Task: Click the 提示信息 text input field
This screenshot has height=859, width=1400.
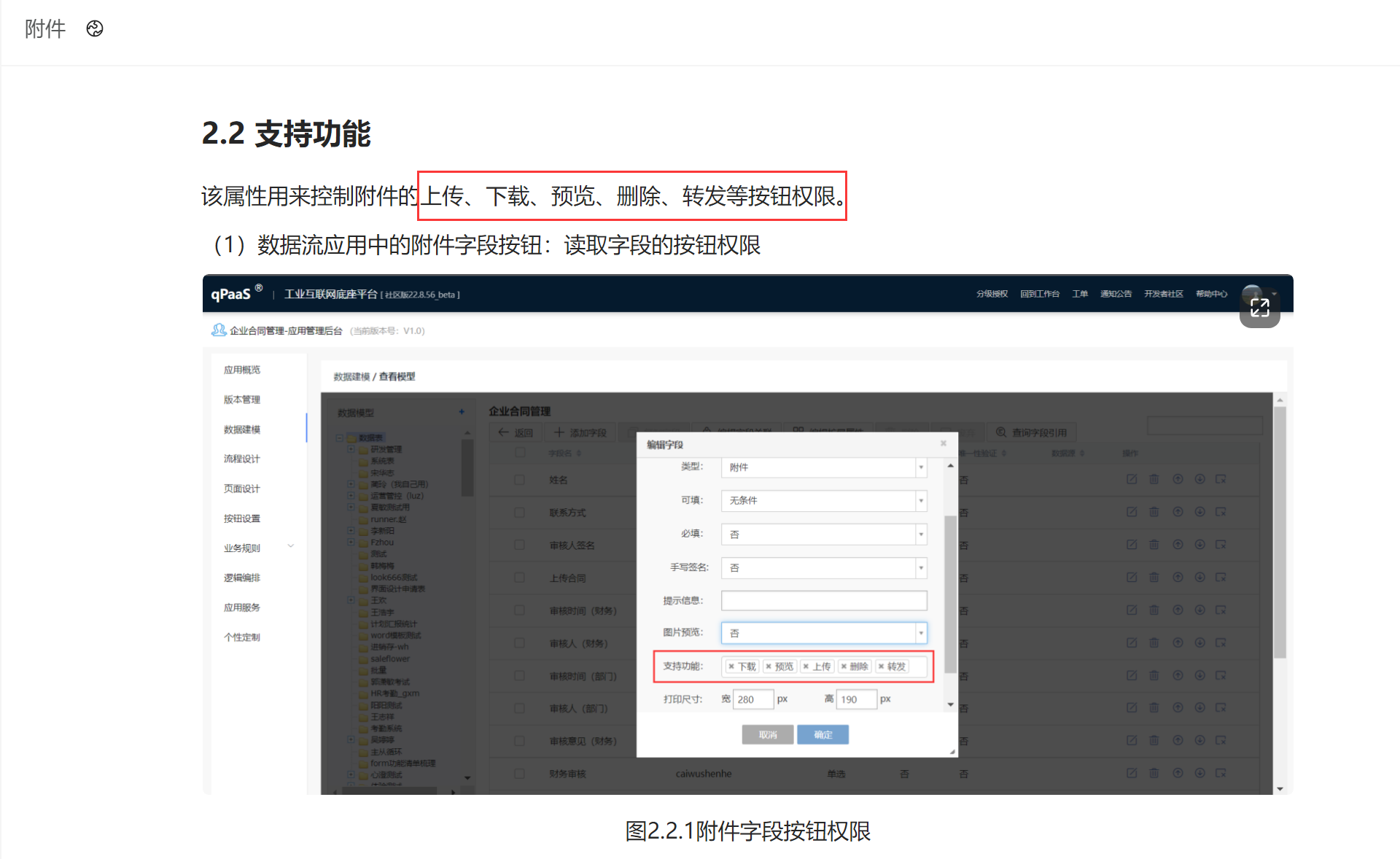Action: click(823, 600)
